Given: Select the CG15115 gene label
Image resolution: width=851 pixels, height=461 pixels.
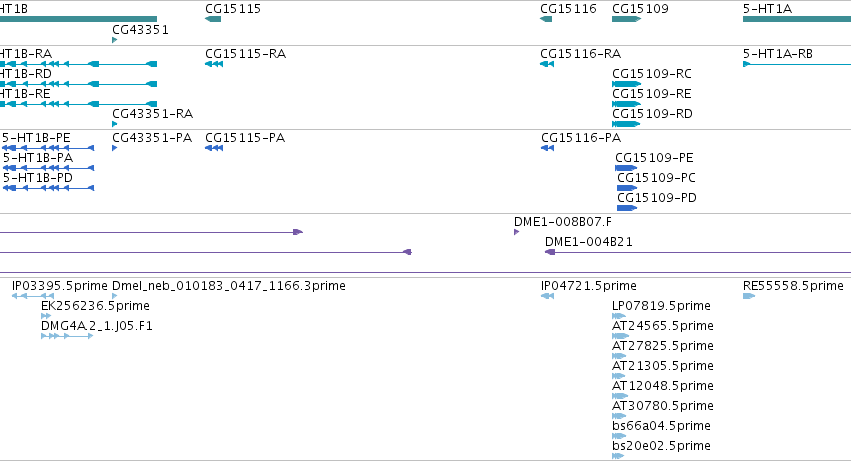Looking at the screenshot, I should [233, 9].
